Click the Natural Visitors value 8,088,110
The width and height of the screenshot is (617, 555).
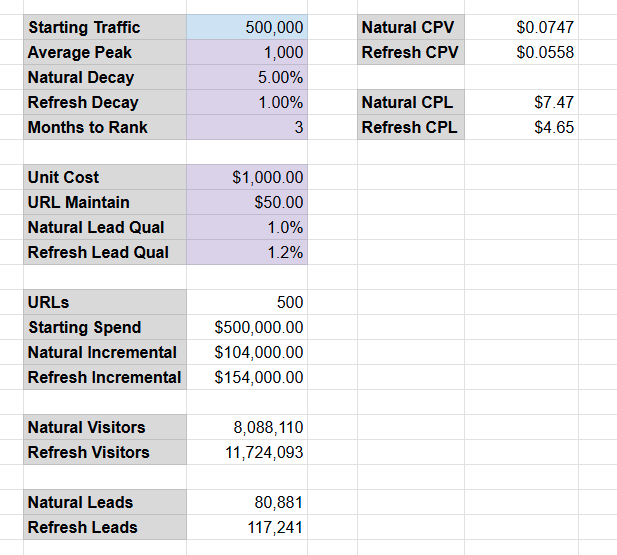tap(247, 428)
